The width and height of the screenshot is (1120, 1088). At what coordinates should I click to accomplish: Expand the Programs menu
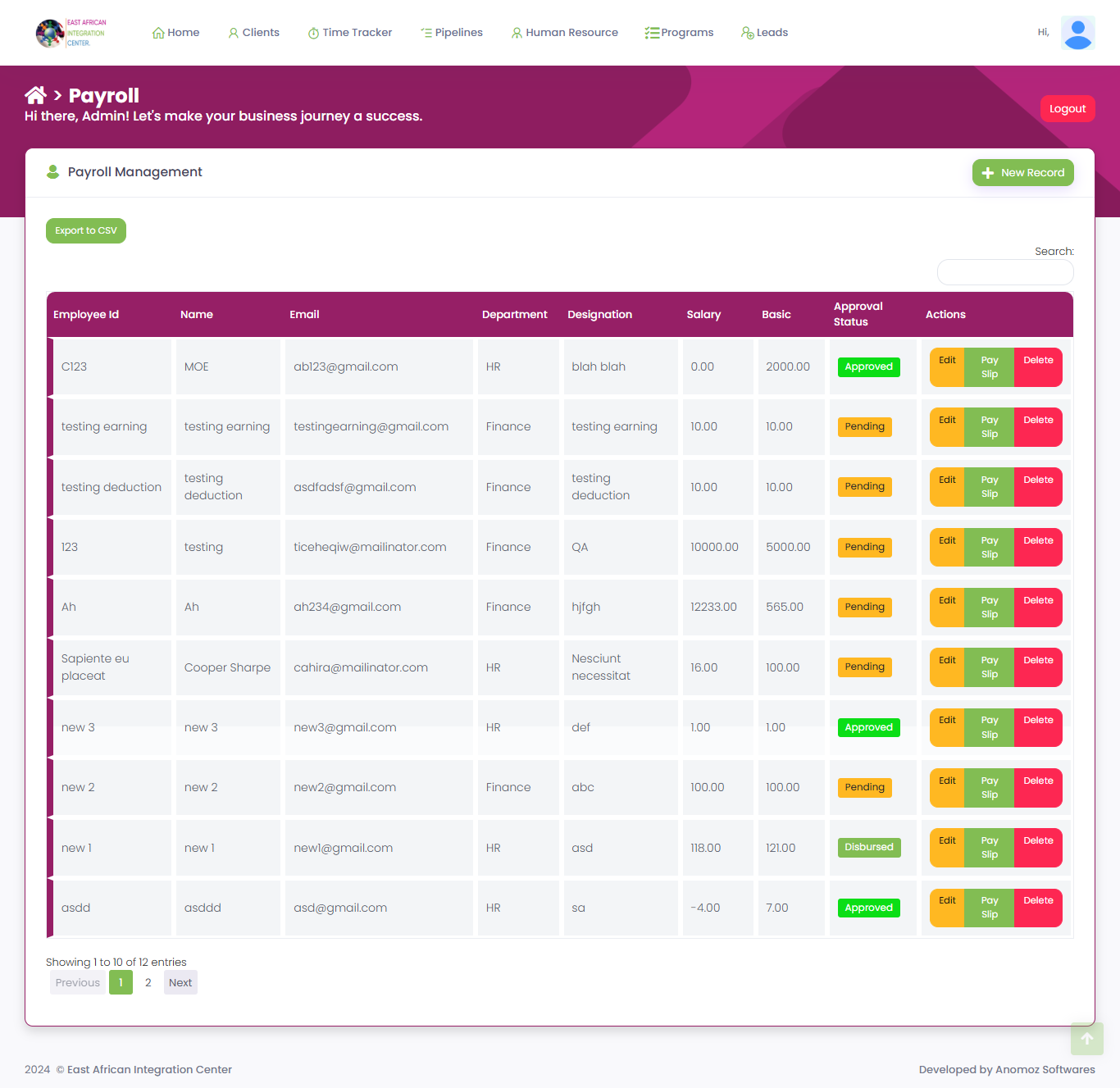coord(679,33)
